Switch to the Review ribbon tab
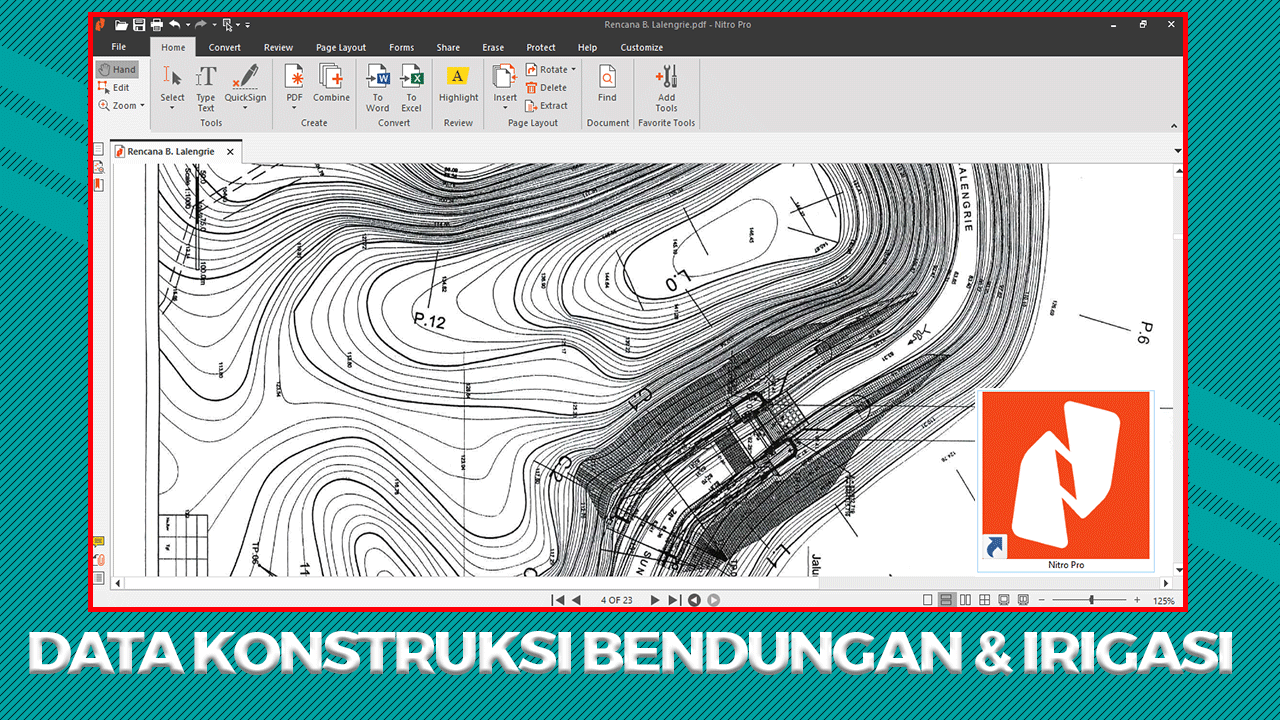The image size is (1280, 720). click(278, 47)
